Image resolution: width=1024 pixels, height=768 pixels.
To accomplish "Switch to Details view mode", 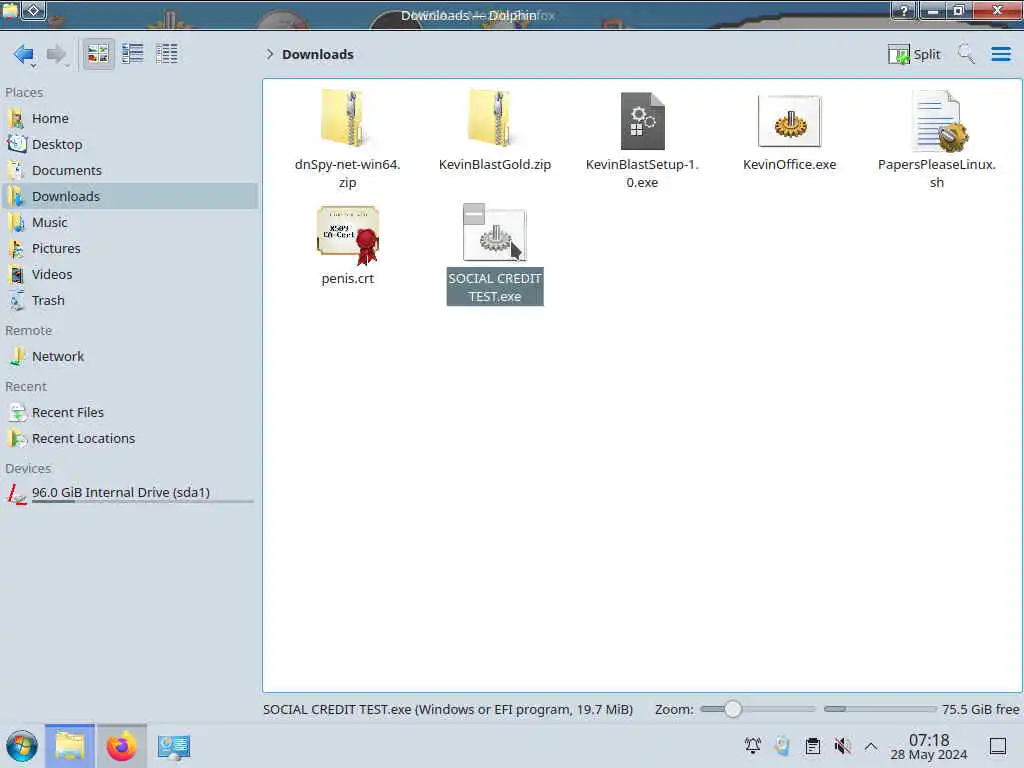I will click(167, 54).
